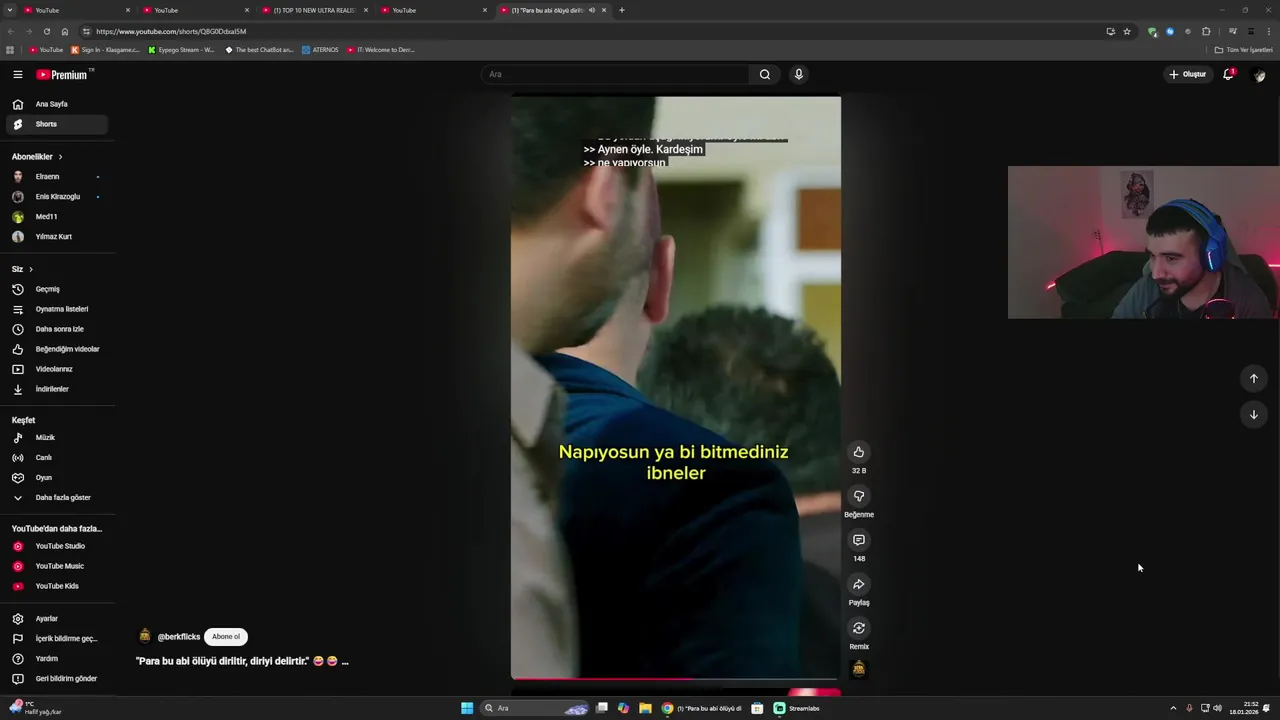Open YouTube Studio link
The height and width of the screenshot is (720, 1280).
click(56, 546)
